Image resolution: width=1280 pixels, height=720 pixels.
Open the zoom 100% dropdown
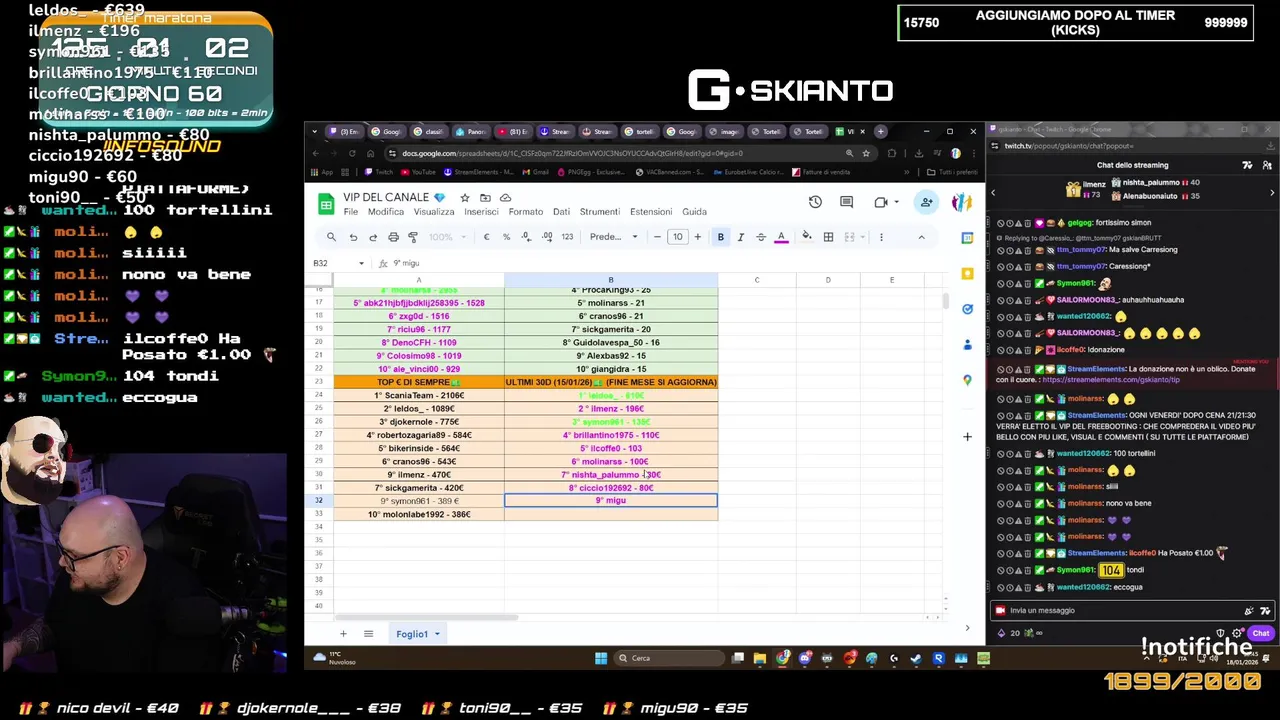tap(446, 237)
